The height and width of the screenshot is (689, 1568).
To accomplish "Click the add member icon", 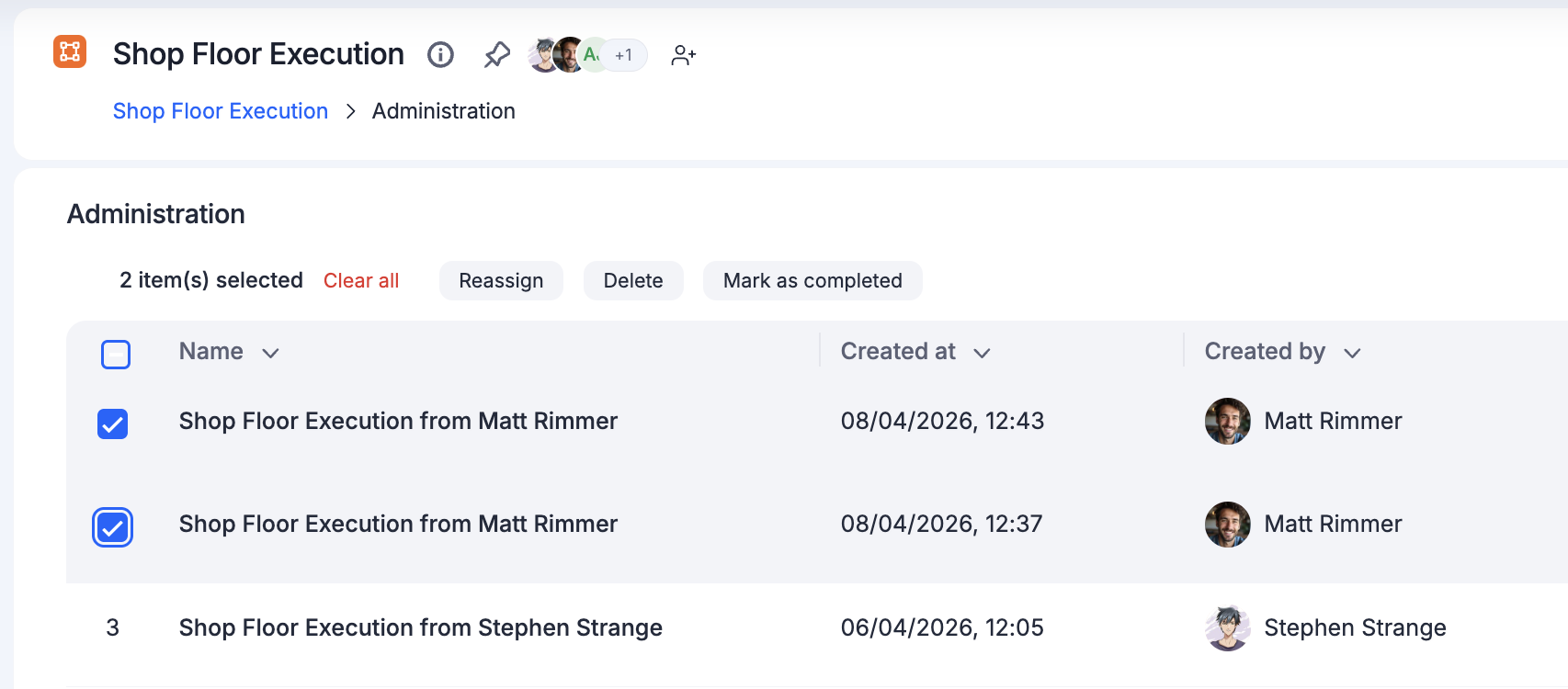I will (683, 55).
